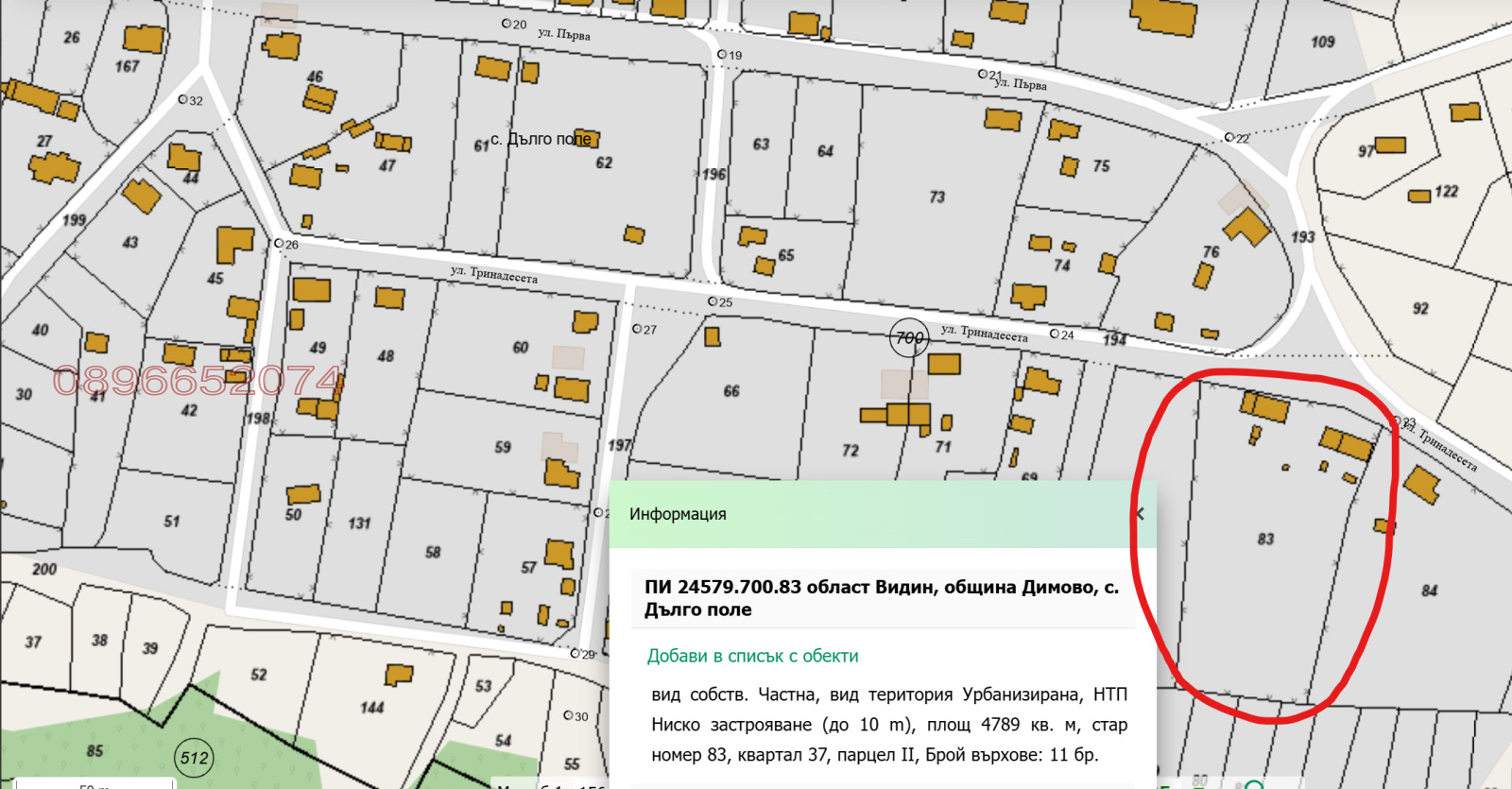Click survey point marker 24
Image resolution: width=1512 pixels, height=789 pixels.
1055,334
